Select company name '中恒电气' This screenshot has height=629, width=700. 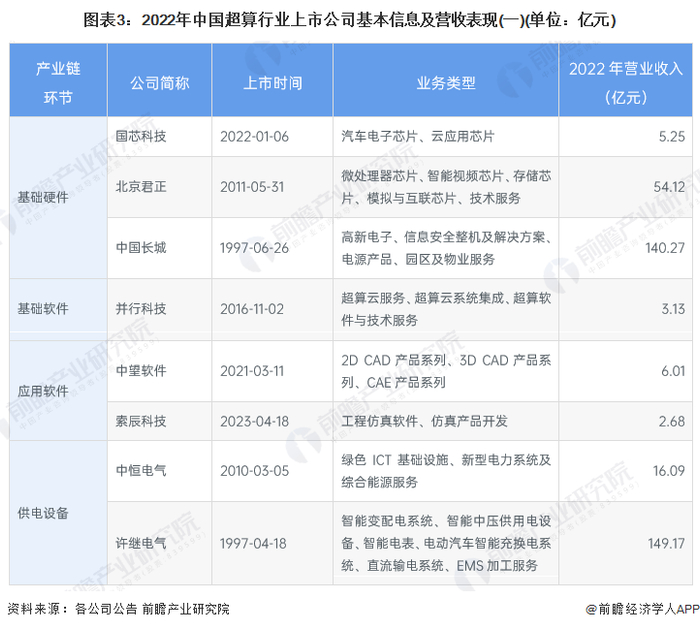(x=141, y=471)
